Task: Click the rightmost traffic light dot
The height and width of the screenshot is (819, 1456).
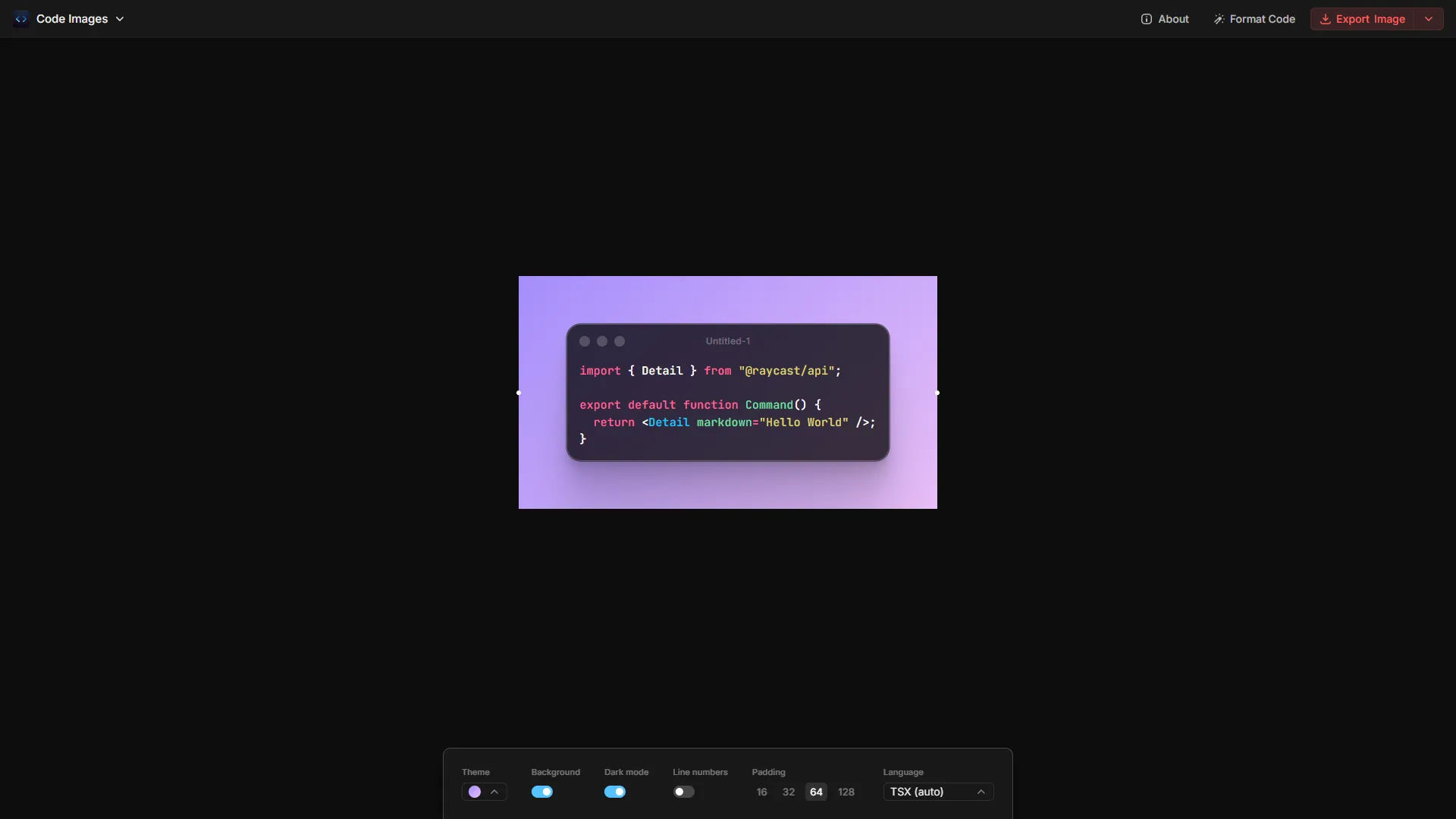Action: coord(620,341)
